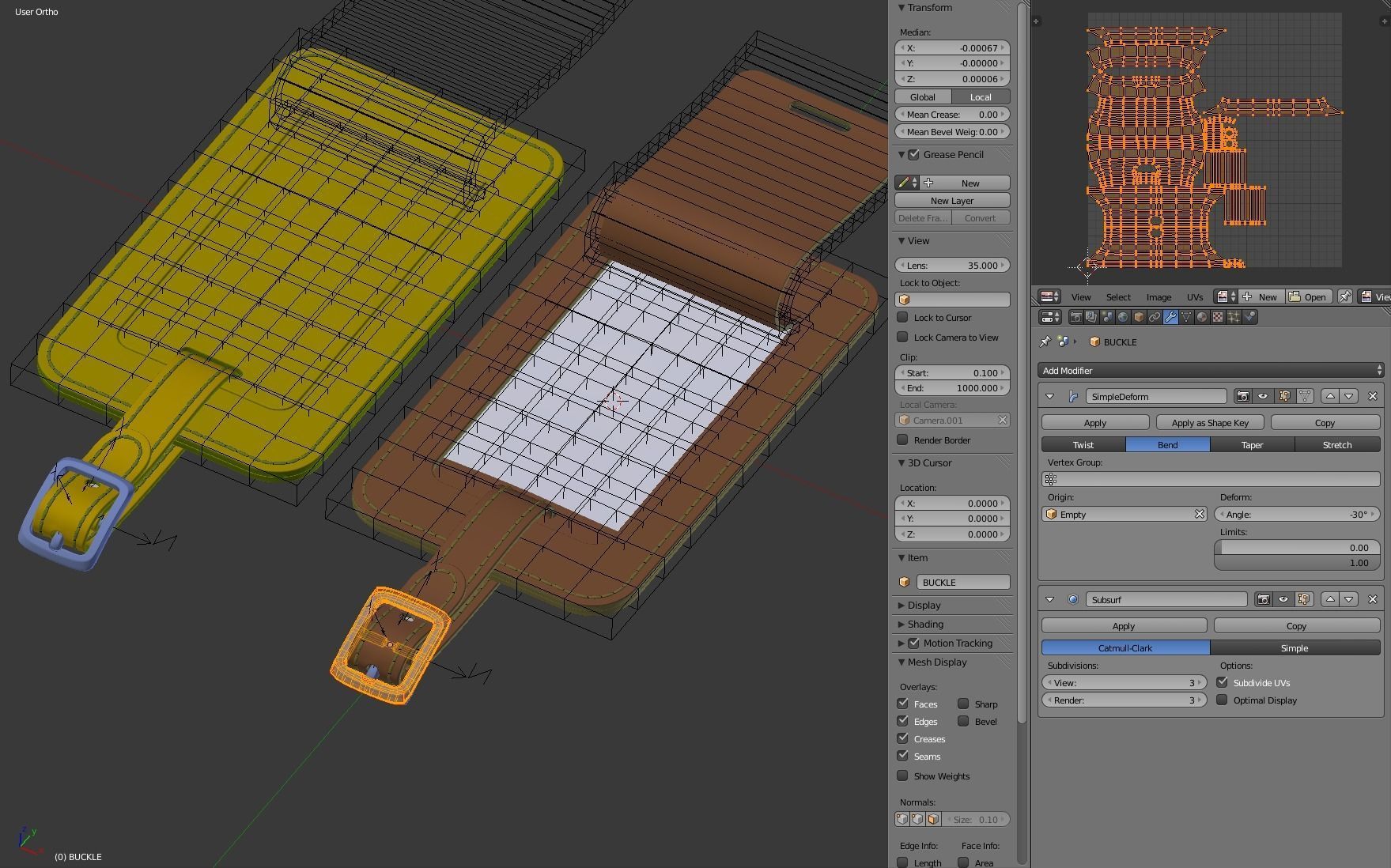
Task: Uncheck Subdivide UVs option
Action: (x=1223, y=682)
